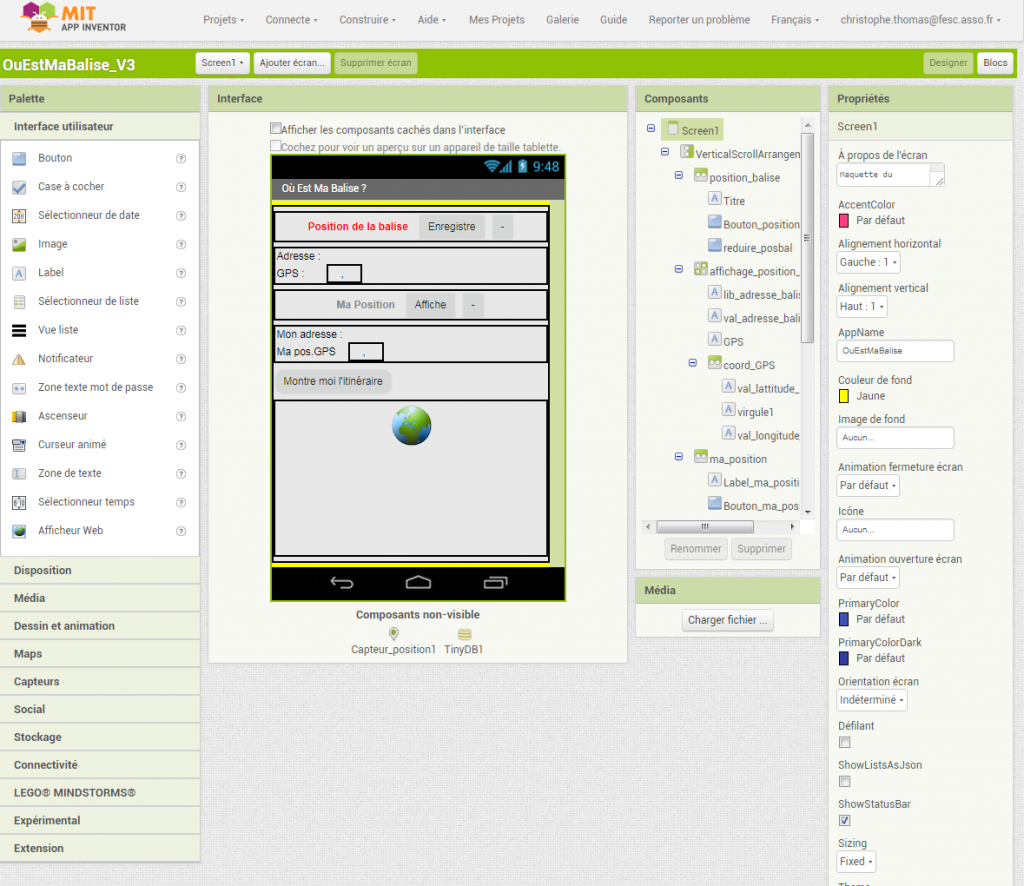Image resolution: width=1024 pixels, height=886 pixels.
Task: Select the Sélectionneur temps palette icon
Action: click(20, 503)
